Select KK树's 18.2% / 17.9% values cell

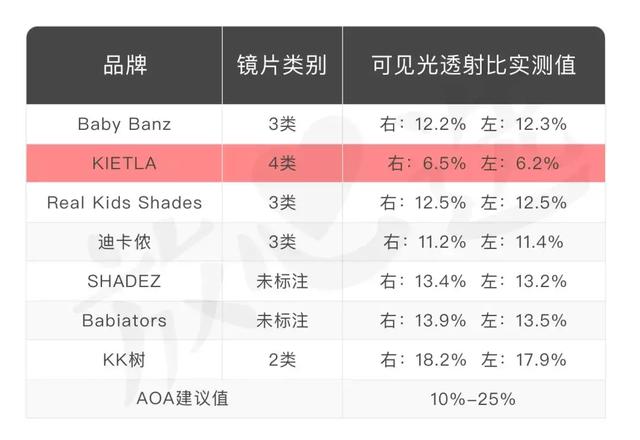point(474,359)
